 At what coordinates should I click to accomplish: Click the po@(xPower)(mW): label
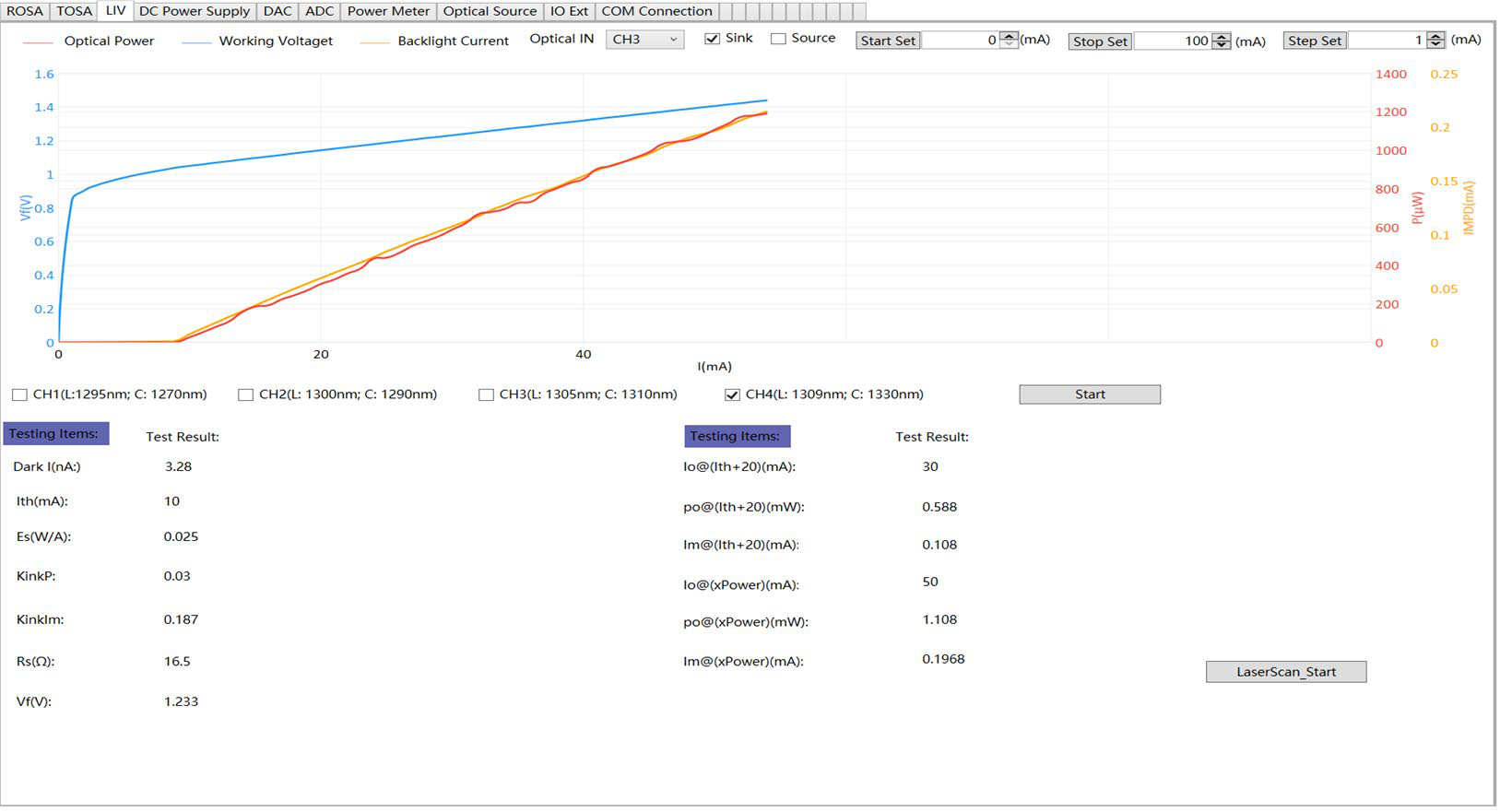746,622
